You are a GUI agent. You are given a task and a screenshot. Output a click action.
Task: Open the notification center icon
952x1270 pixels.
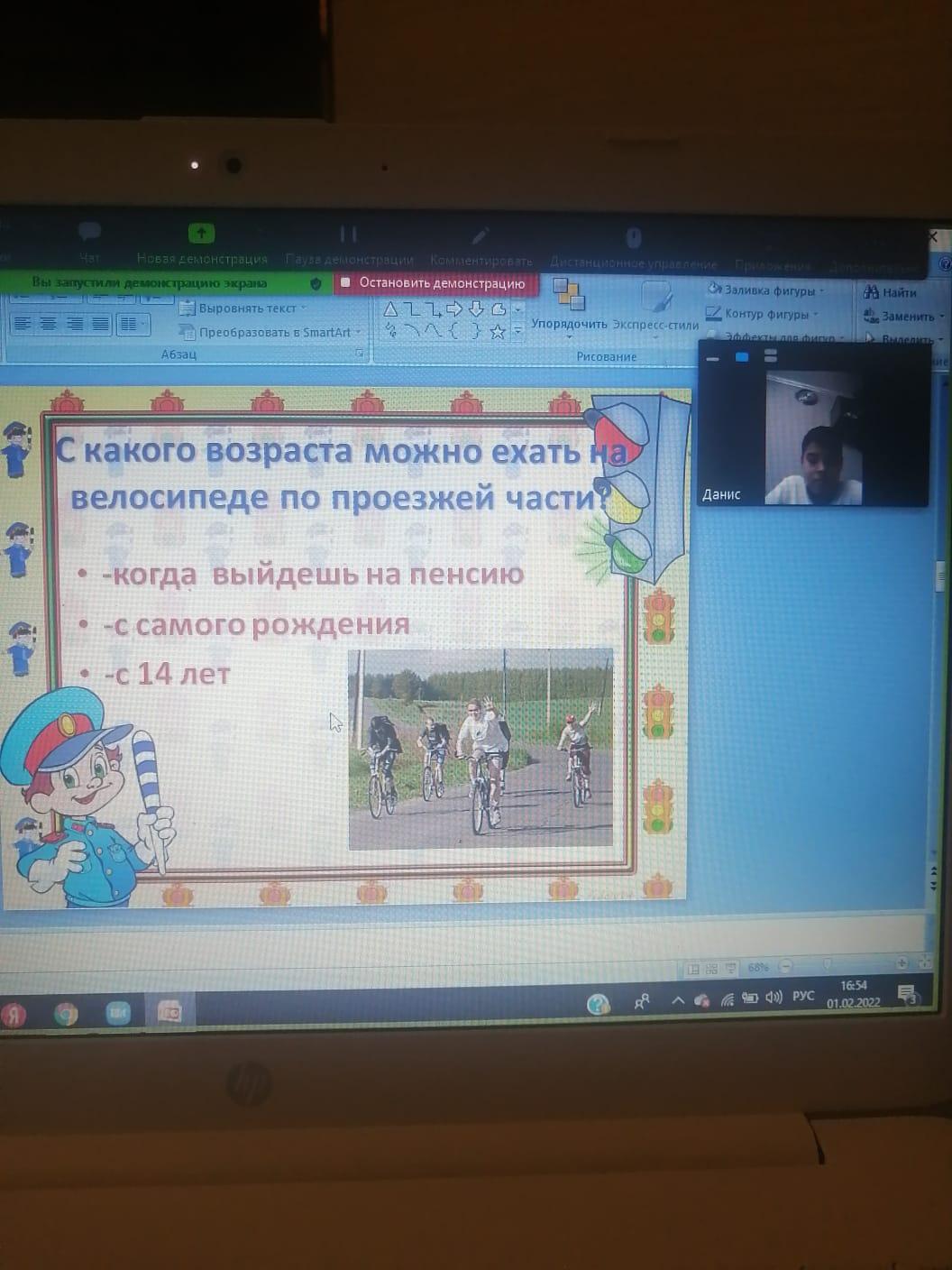pos(908,994)
